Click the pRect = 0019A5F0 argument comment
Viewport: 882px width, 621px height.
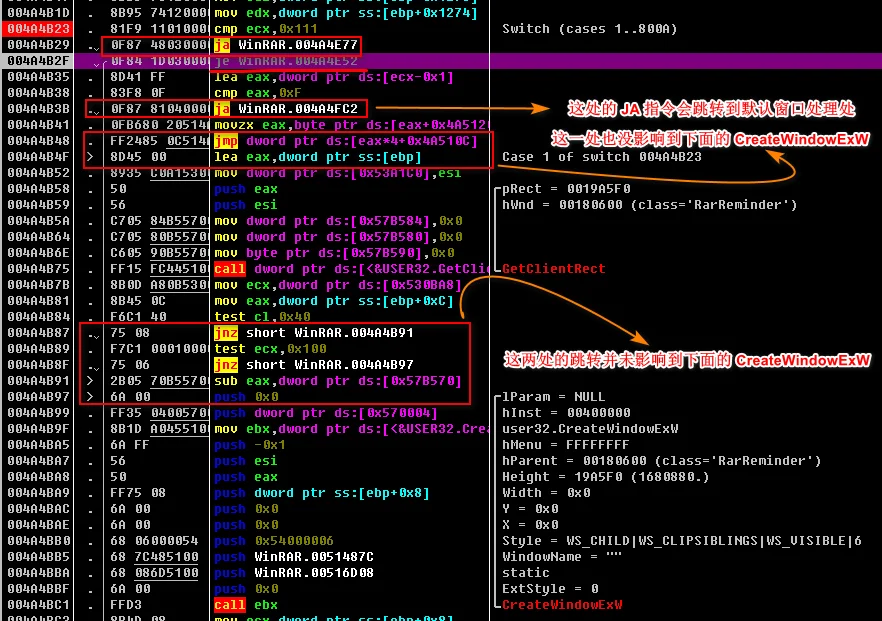[566, 189]
